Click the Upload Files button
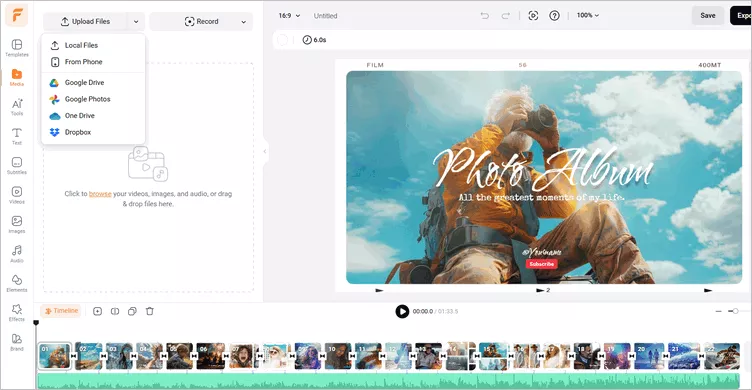Image resolution: width=752 pixels, height=390 pixels. click(85, 22)
